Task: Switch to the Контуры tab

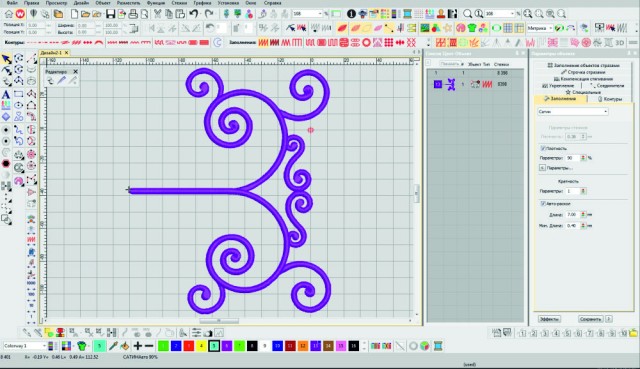Action: 610,99
